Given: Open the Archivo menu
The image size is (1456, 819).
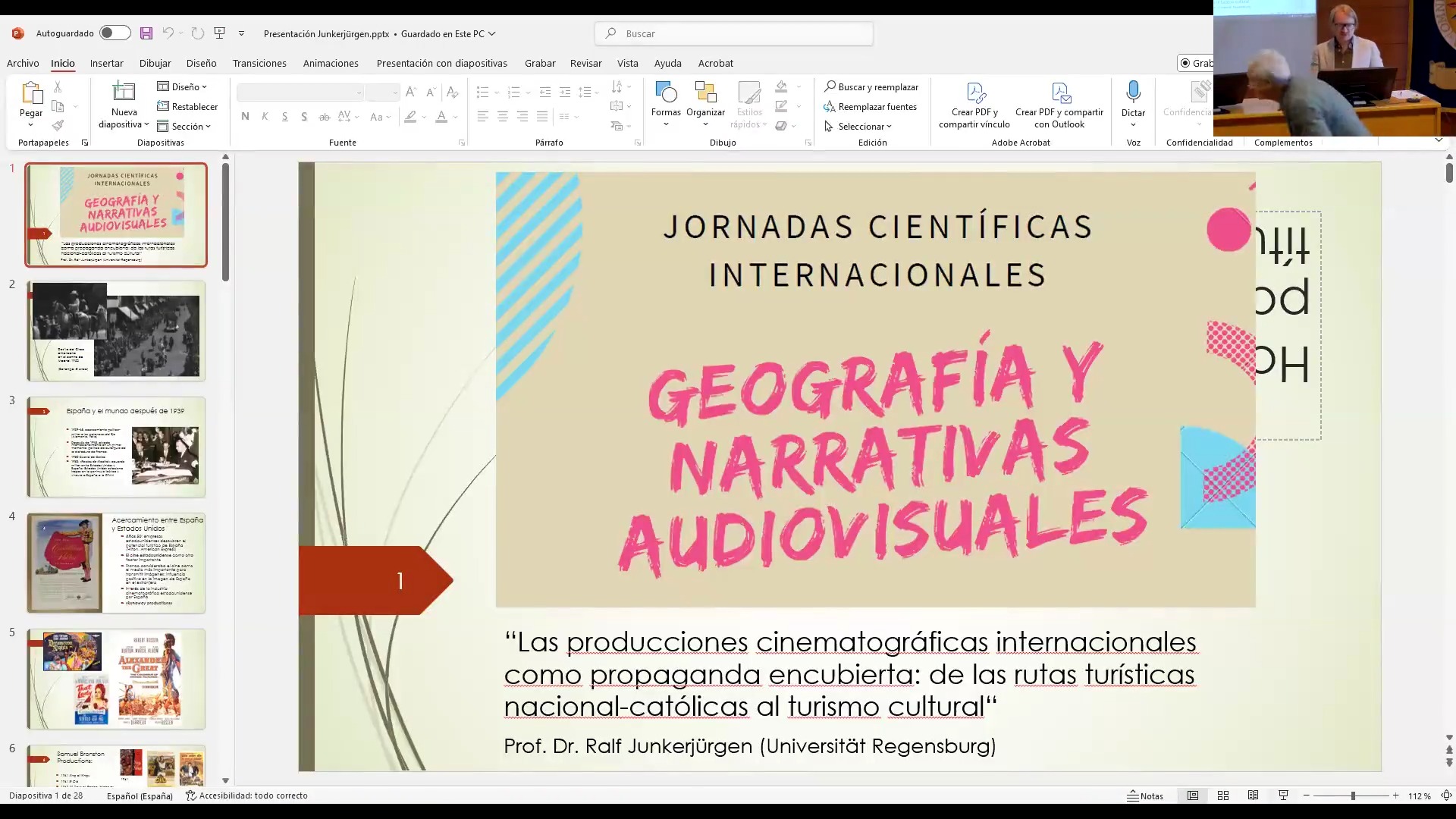Looking at the screenshot, I should pyautogui.click(x=23, y=64).
